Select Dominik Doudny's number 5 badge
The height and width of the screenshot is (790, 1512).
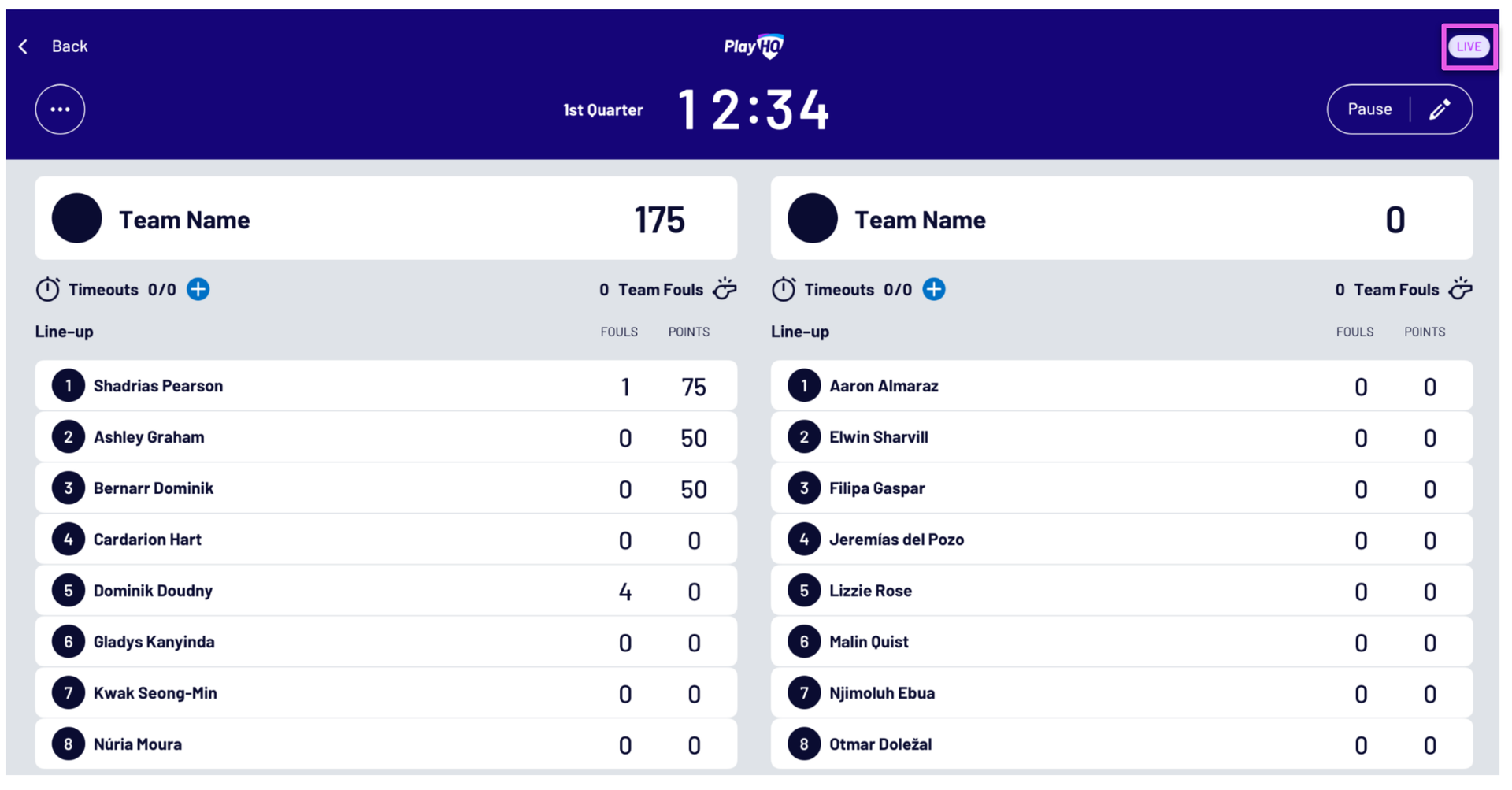69,591
